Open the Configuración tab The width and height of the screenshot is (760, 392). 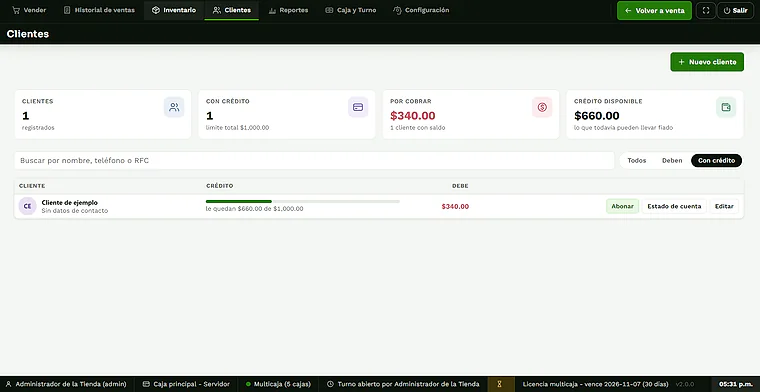(421, 10)
